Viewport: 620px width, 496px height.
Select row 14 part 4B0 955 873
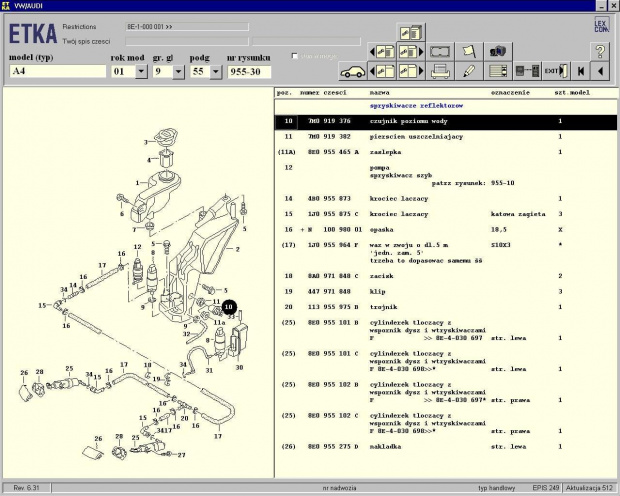446,199
